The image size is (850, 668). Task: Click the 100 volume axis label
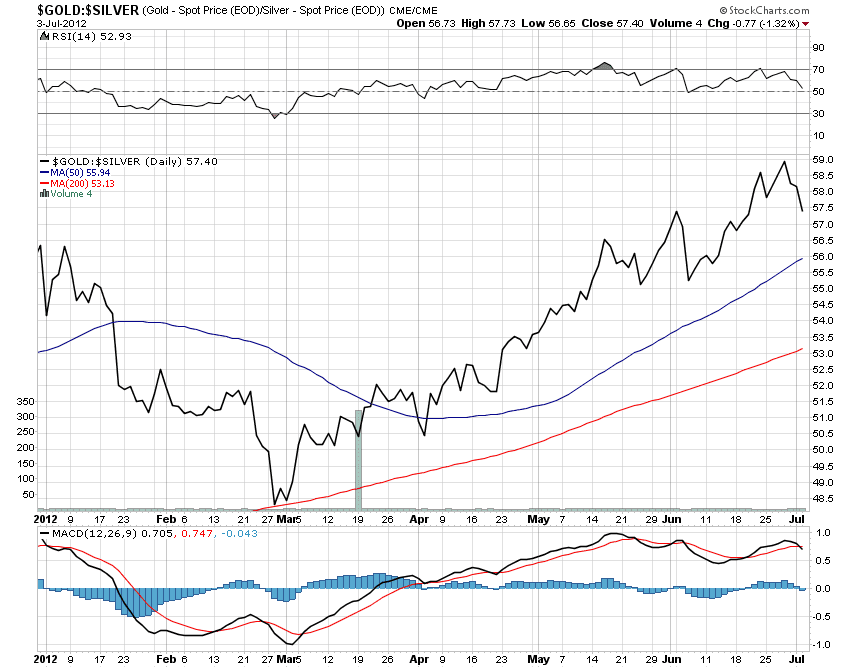(x=25, y=479)
